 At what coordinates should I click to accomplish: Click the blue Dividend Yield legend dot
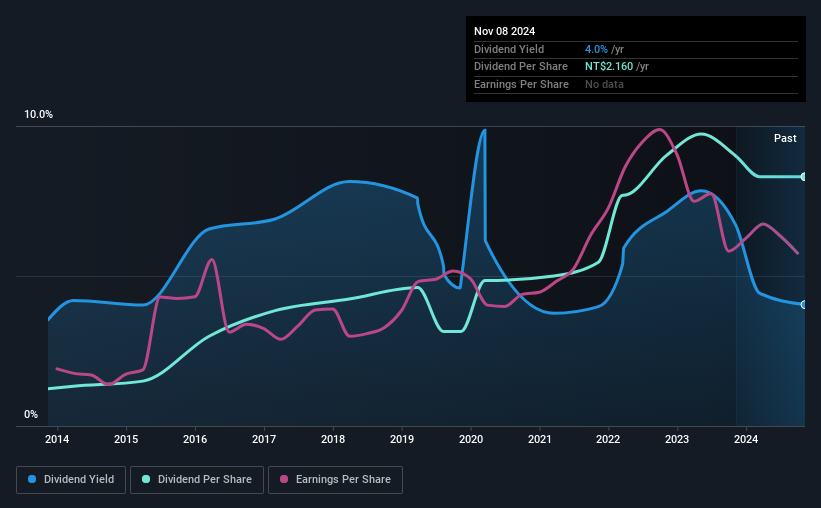[32, 479]
